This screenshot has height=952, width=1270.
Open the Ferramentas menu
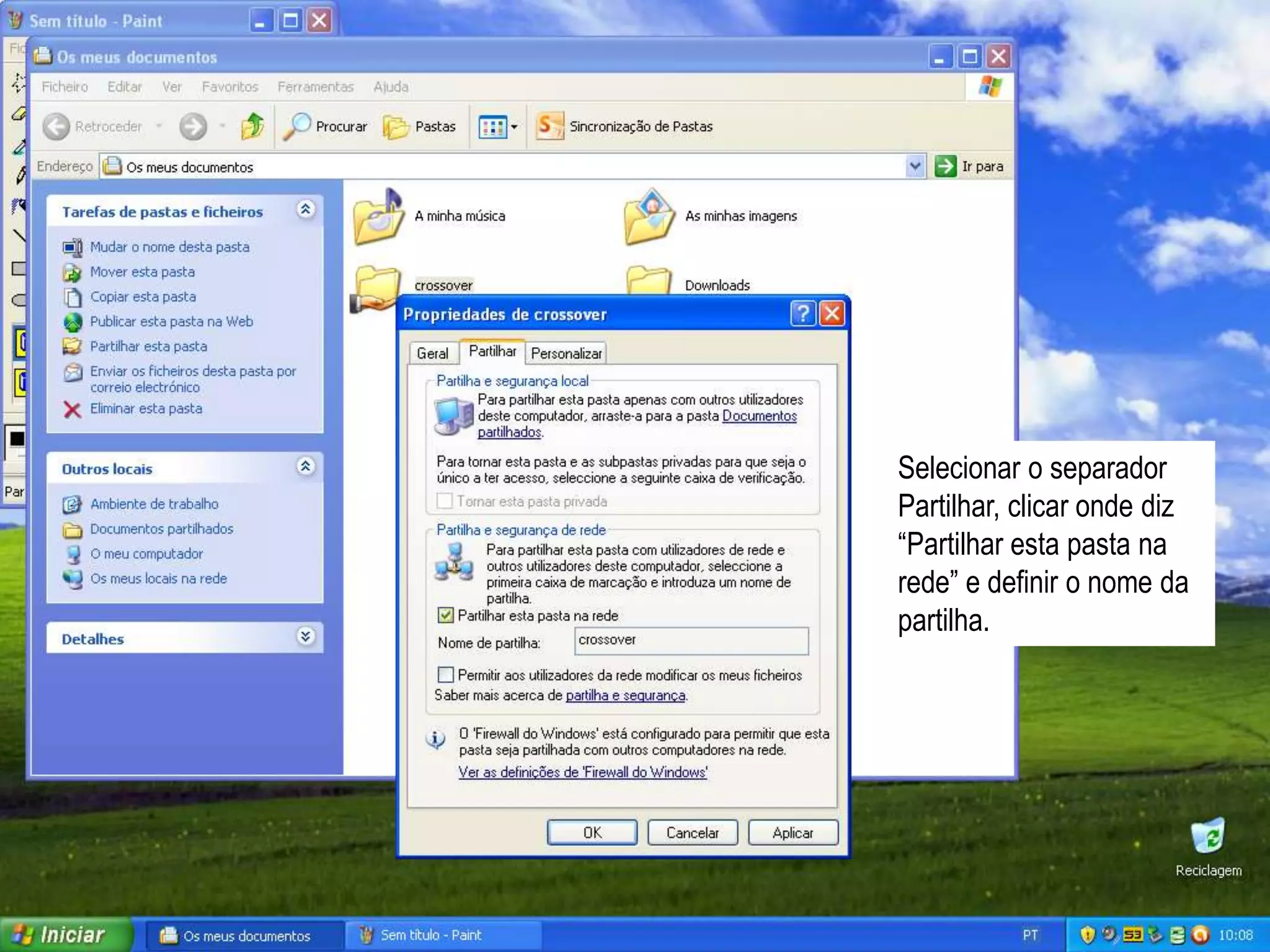coord(315,87)
